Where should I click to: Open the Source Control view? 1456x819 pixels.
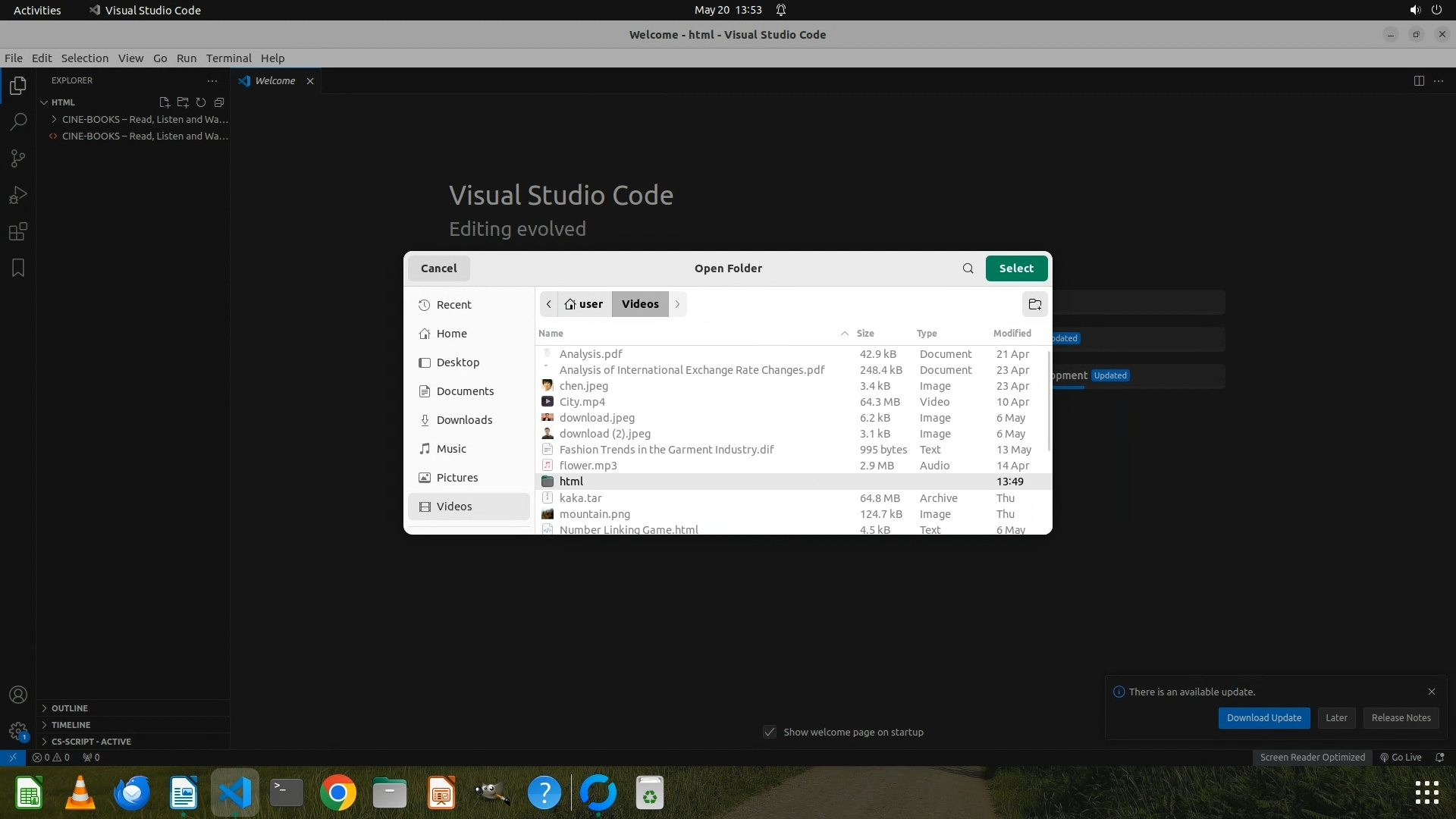[x=18, y=158]
